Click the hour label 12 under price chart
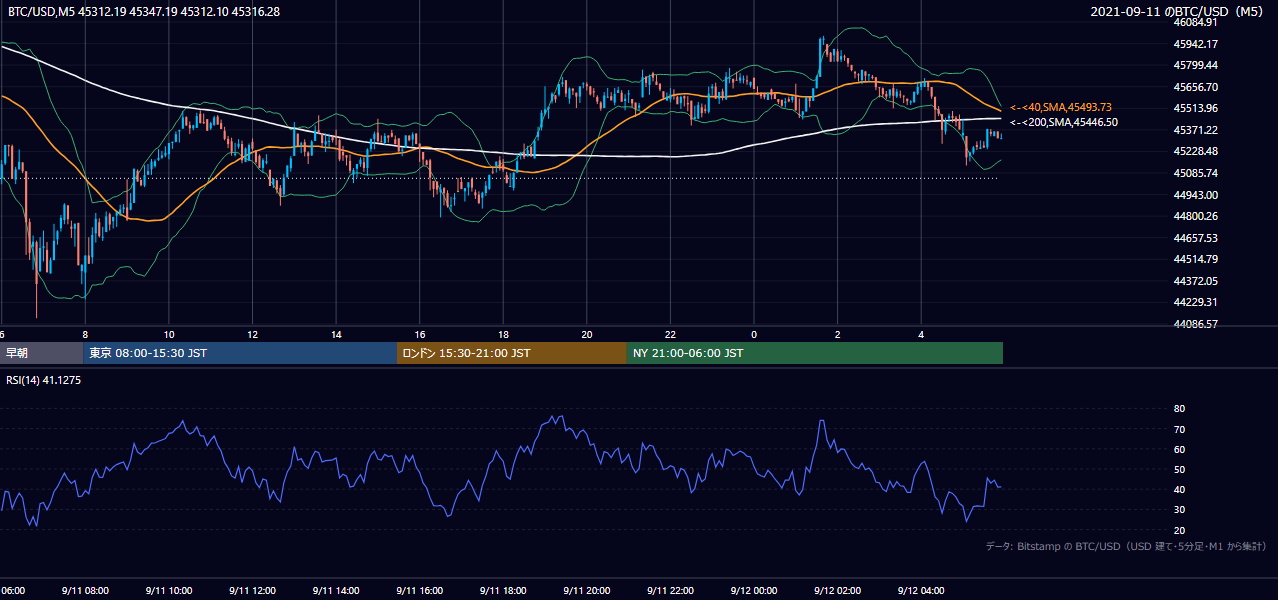The image size is (1278, 600). tap(253, 334)
